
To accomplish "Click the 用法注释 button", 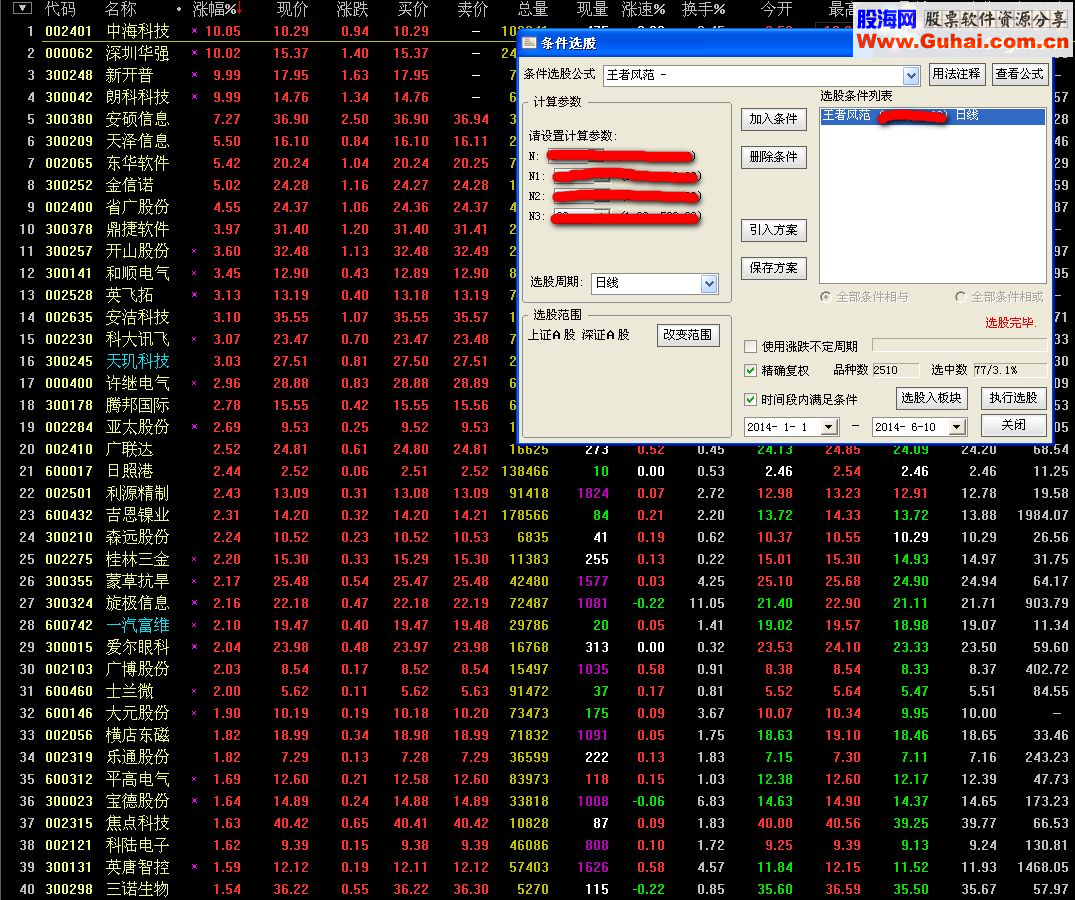I will tap(956, 74).
